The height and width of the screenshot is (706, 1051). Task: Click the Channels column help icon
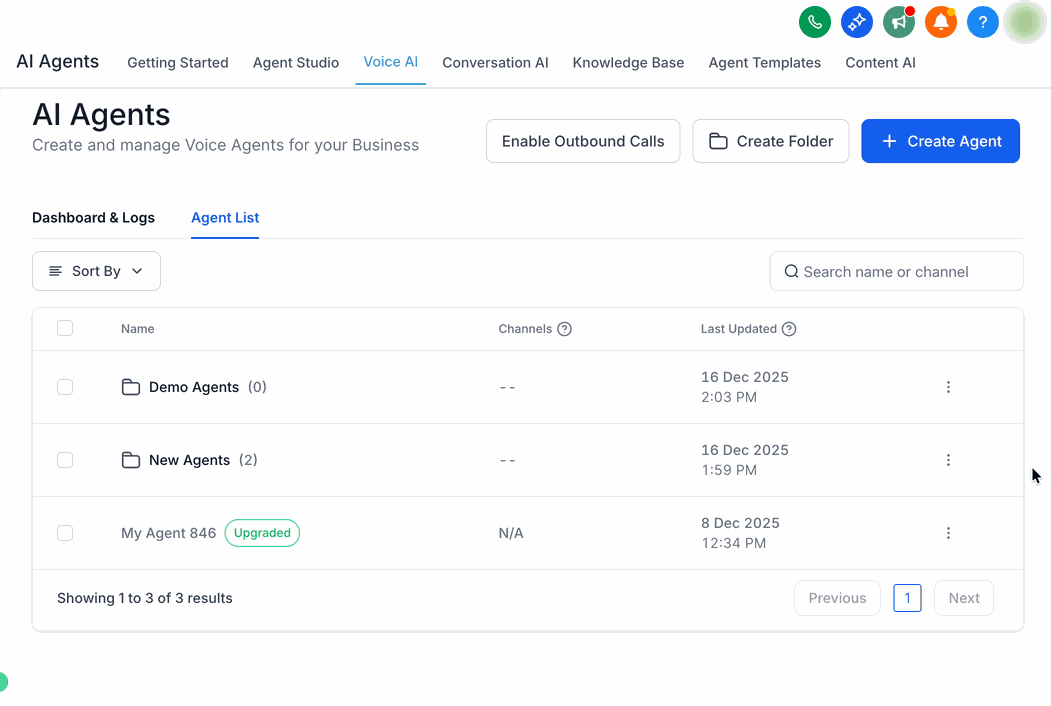[x=564, y=329]
